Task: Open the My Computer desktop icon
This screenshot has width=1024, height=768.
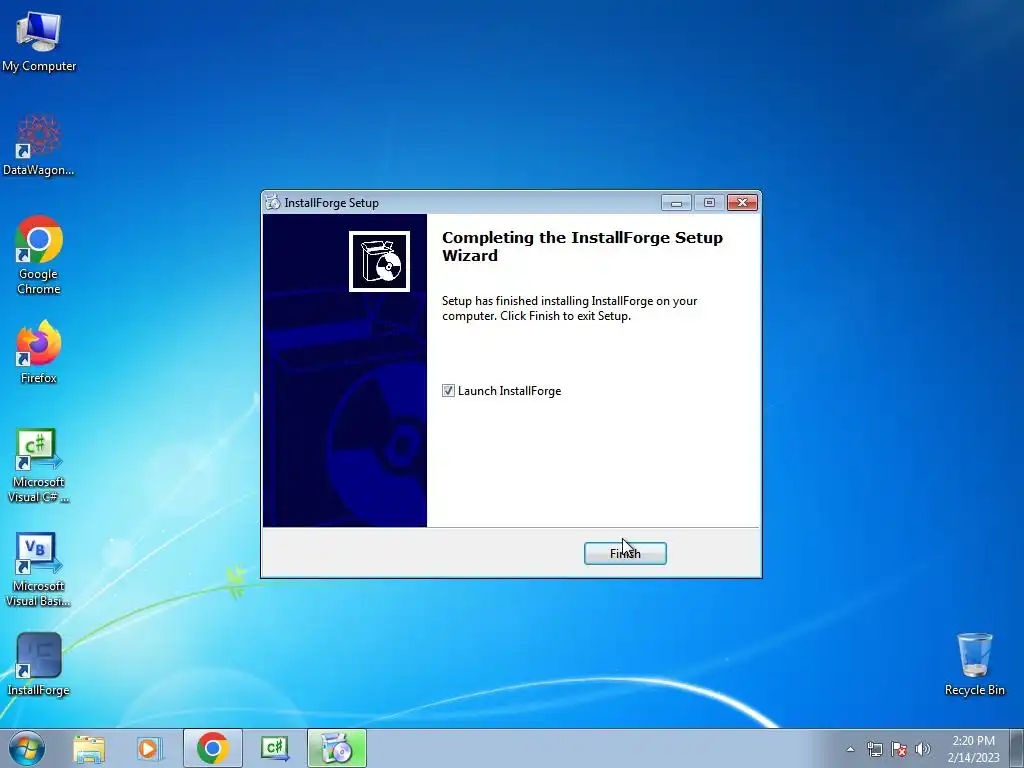Action: tap(39, 41)
